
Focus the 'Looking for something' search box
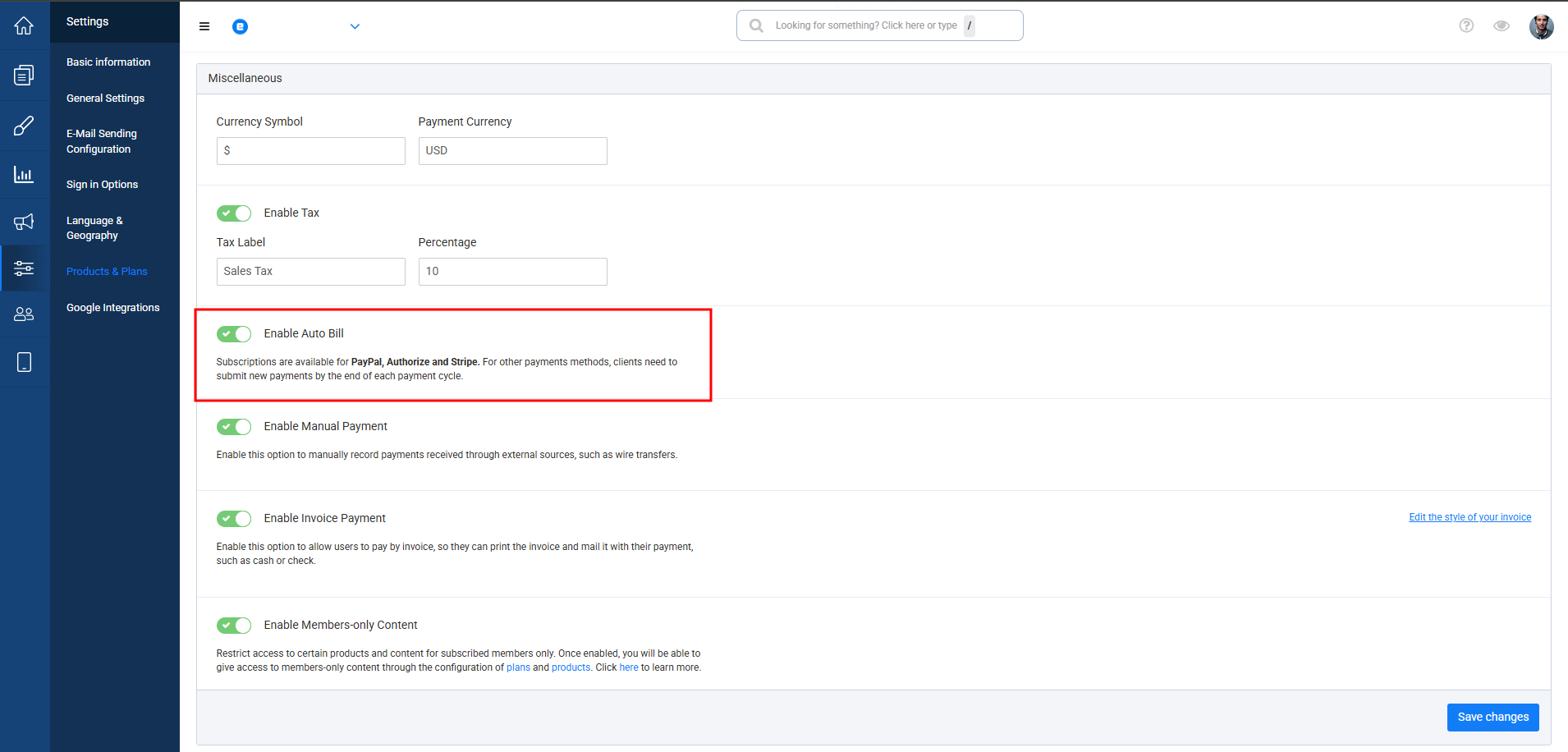click(879, 25)
